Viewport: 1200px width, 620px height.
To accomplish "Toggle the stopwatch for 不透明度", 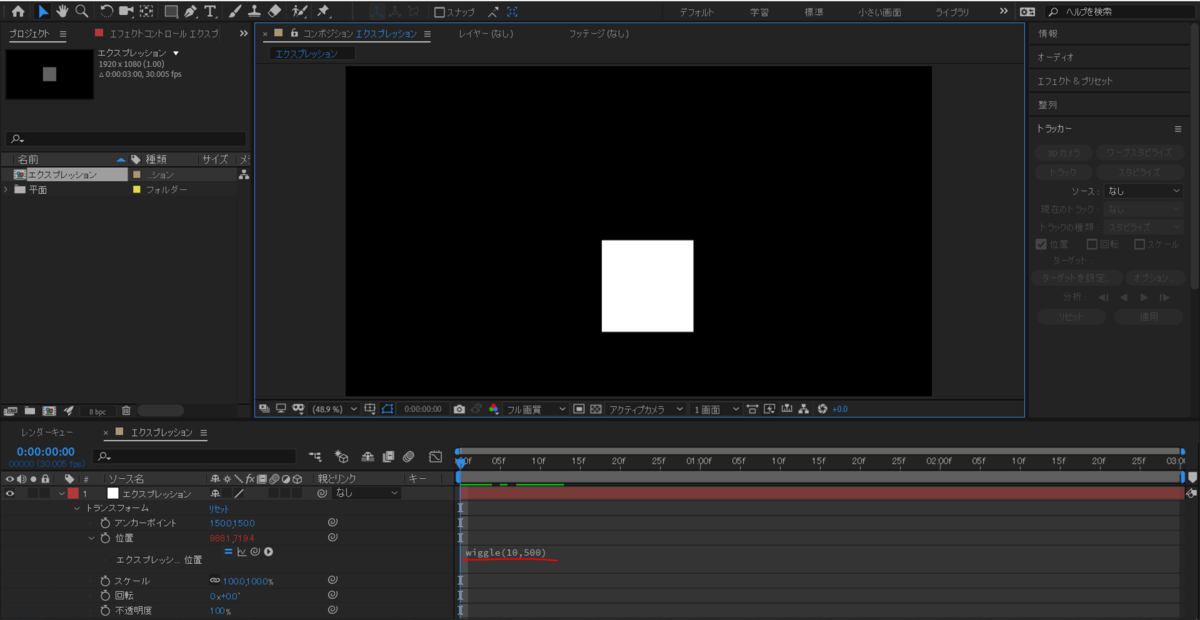I will tap(104, 610).
